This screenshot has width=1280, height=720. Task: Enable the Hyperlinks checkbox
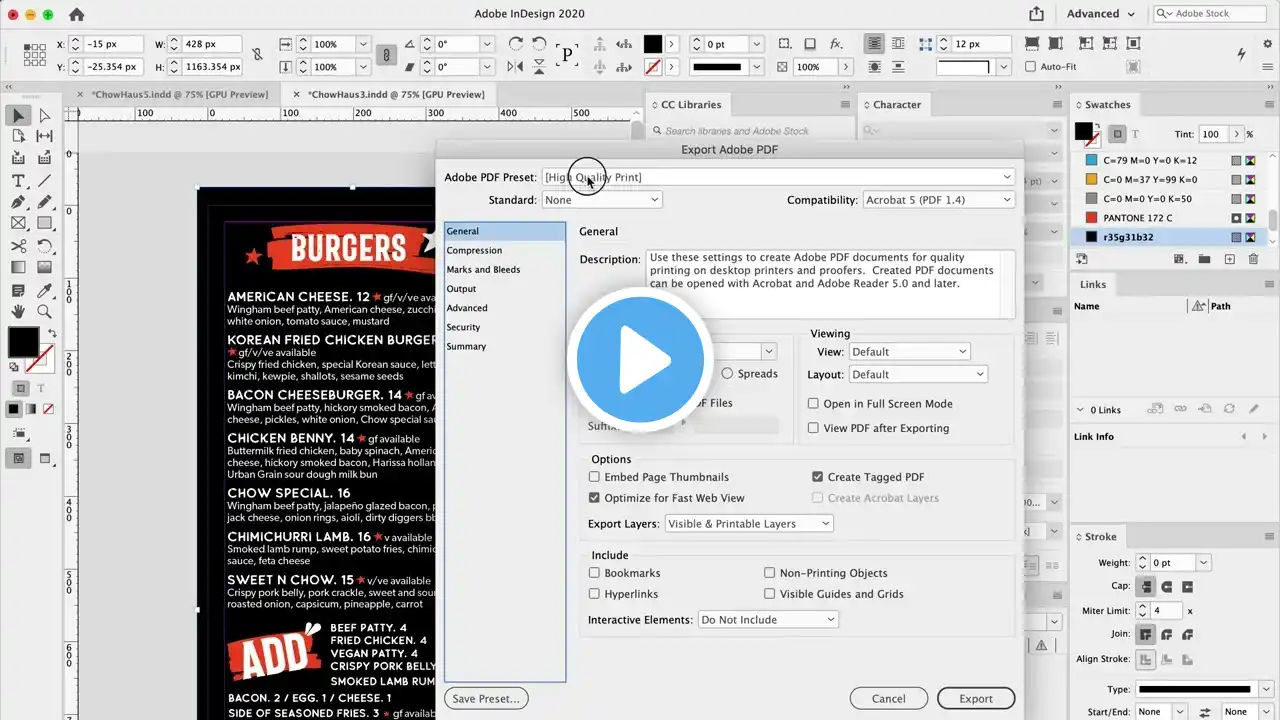point(594,594)
